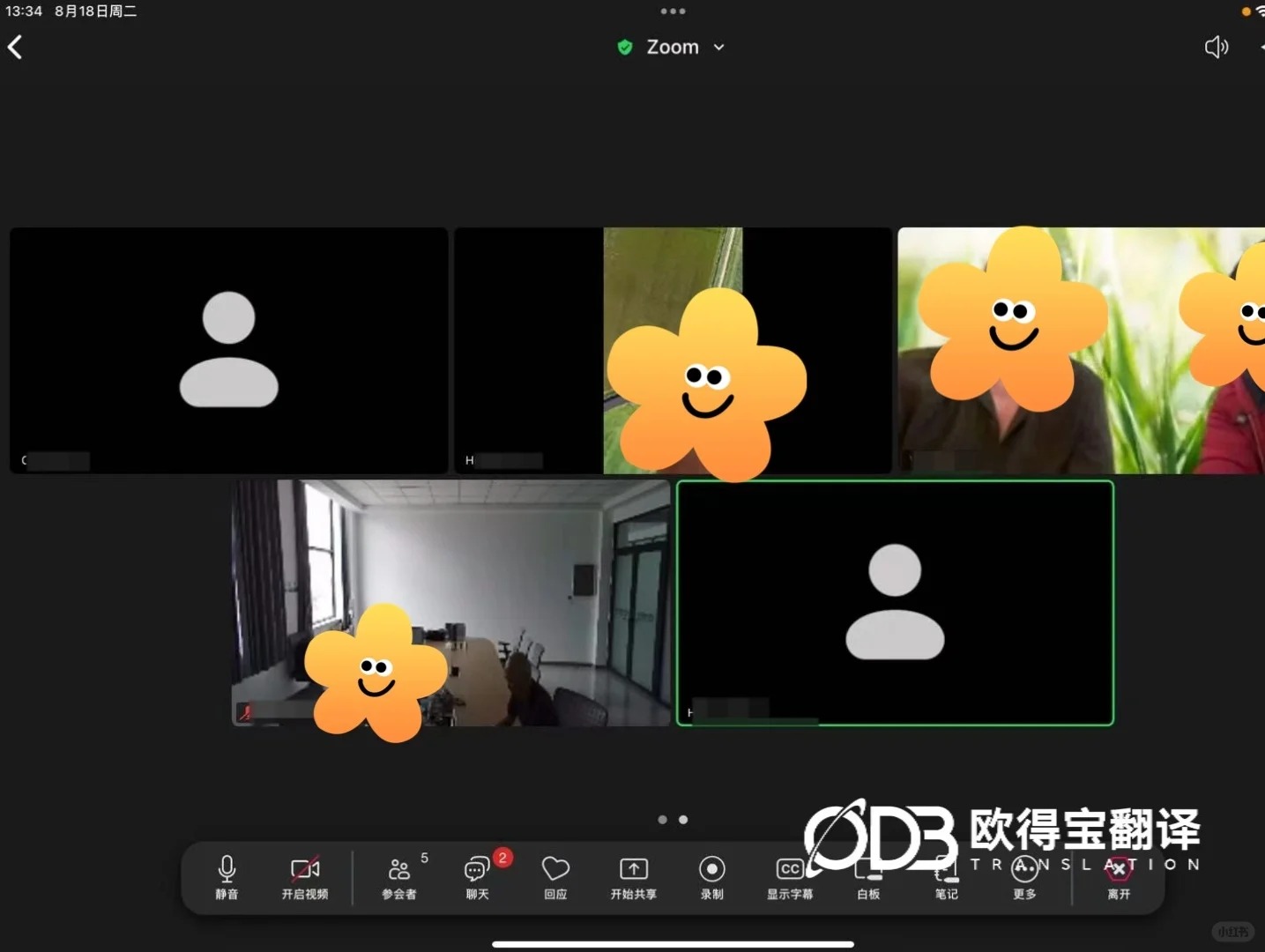Start video using 开启视频 button
1265x952 pixels.
[305, 878]
